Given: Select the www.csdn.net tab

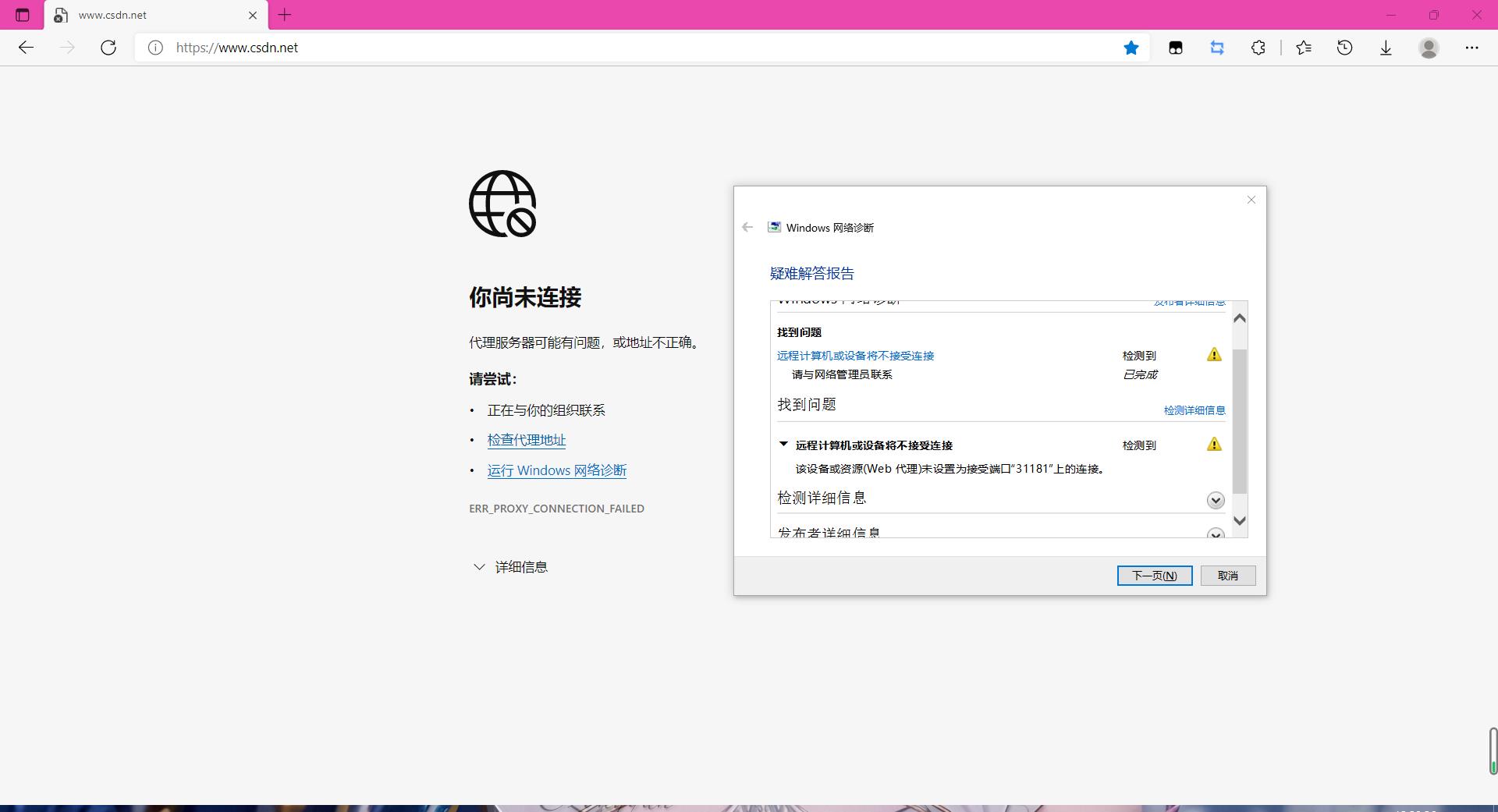Looking at the screenshot, I should pyautogui.click(x=140, y=15).
